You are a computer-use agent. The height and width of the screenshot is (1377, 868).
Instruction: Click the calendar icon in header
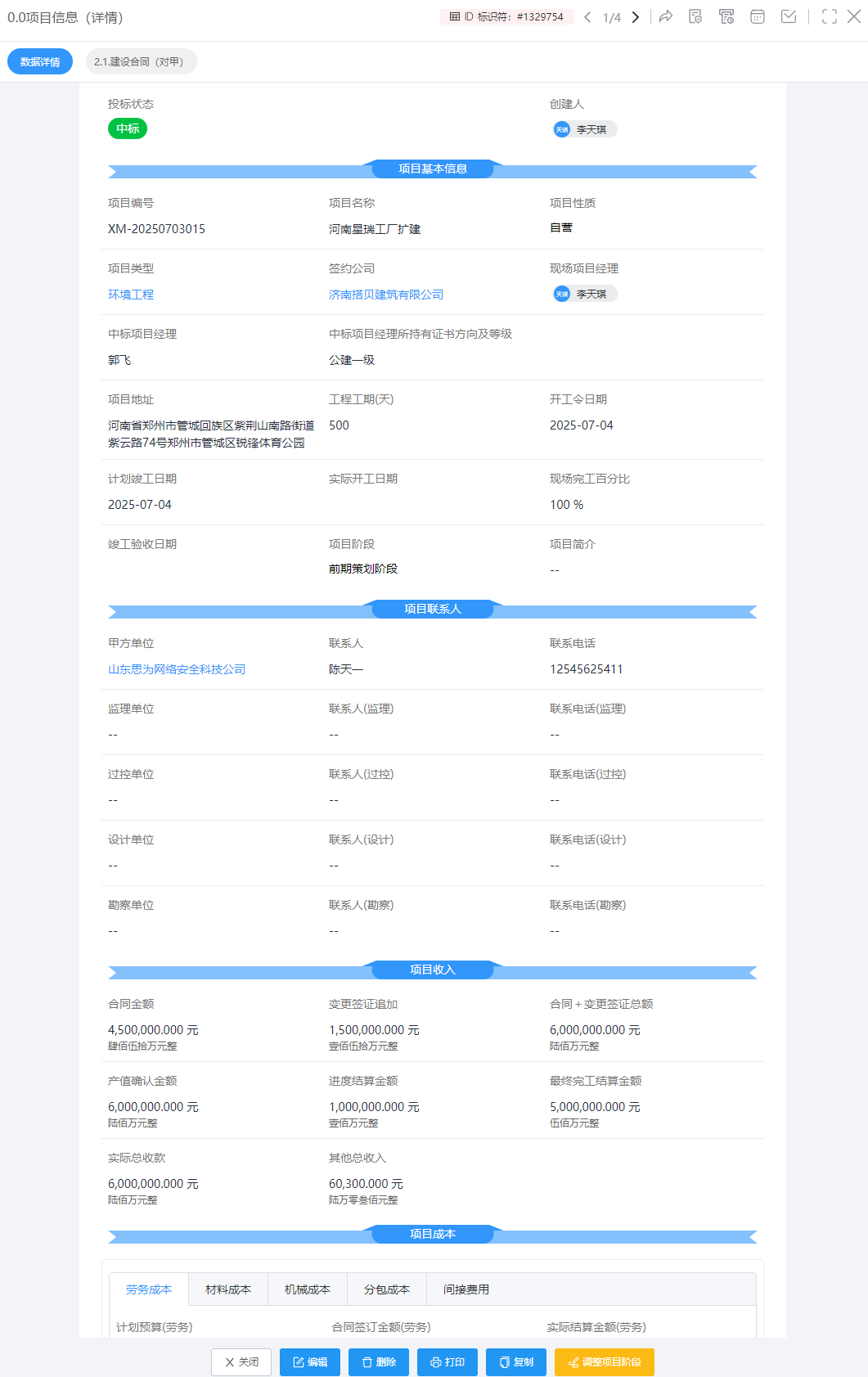tap(758, 16)
